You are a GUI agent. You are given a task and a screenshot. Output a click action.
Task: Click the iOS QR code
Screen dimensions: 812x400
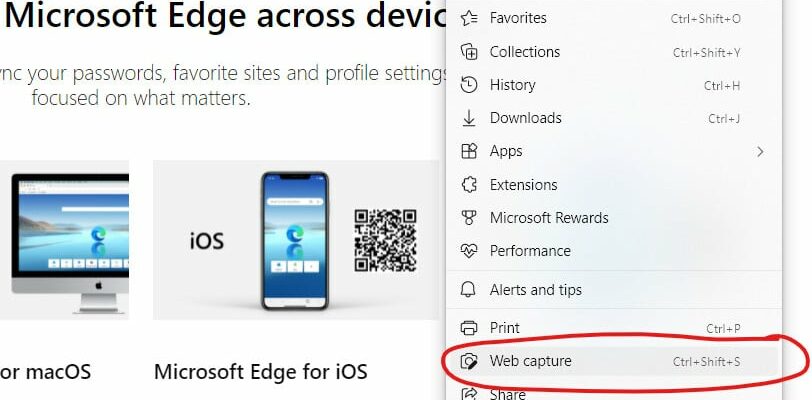coord(385,240)
